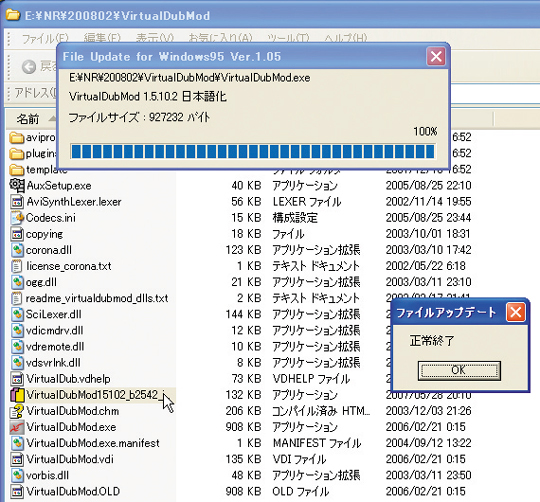Select the vorbis.dll file icon

17,475
